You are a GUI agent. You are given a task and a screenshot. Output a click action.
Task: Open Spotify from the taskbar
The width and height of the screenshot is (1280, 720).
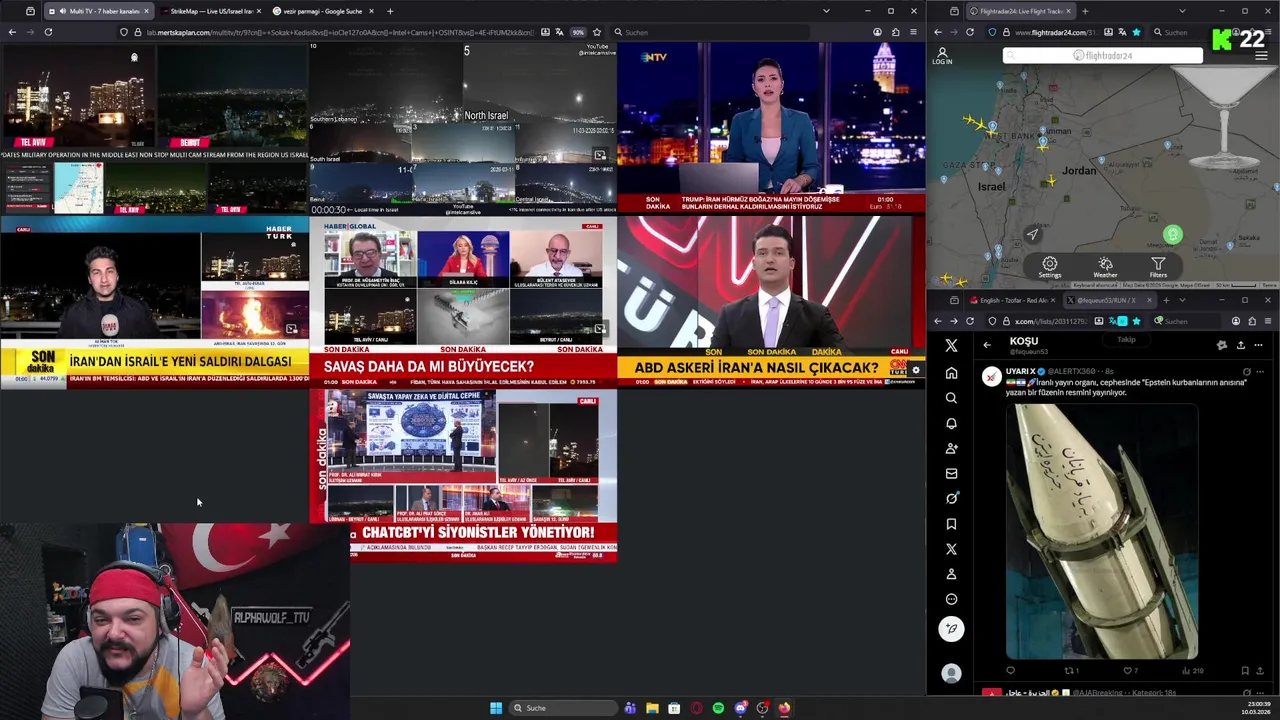(718, 708)
